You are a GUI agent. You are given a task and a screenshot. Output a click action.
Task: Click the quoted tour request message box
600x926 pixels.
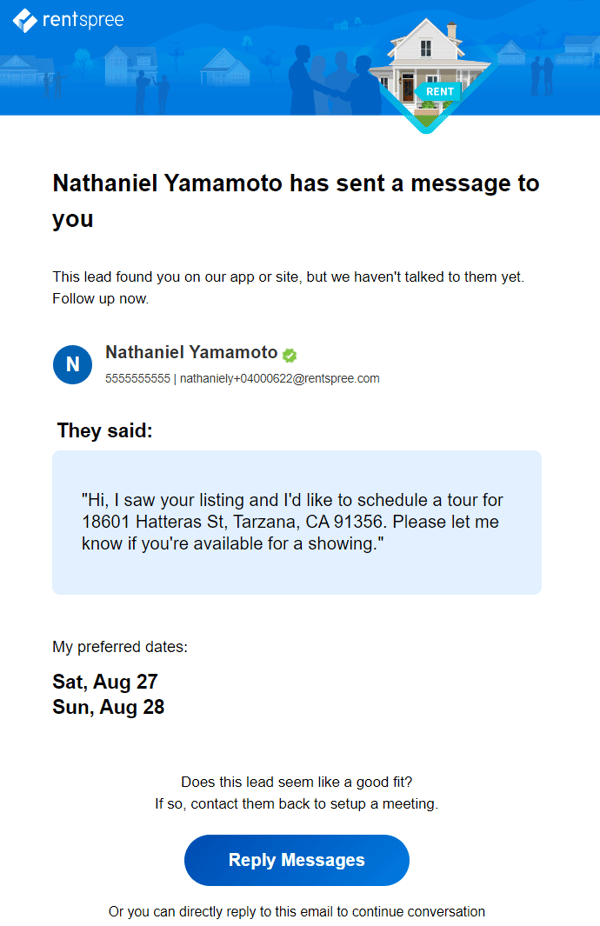pyautogui.click(x=296, y=522)
